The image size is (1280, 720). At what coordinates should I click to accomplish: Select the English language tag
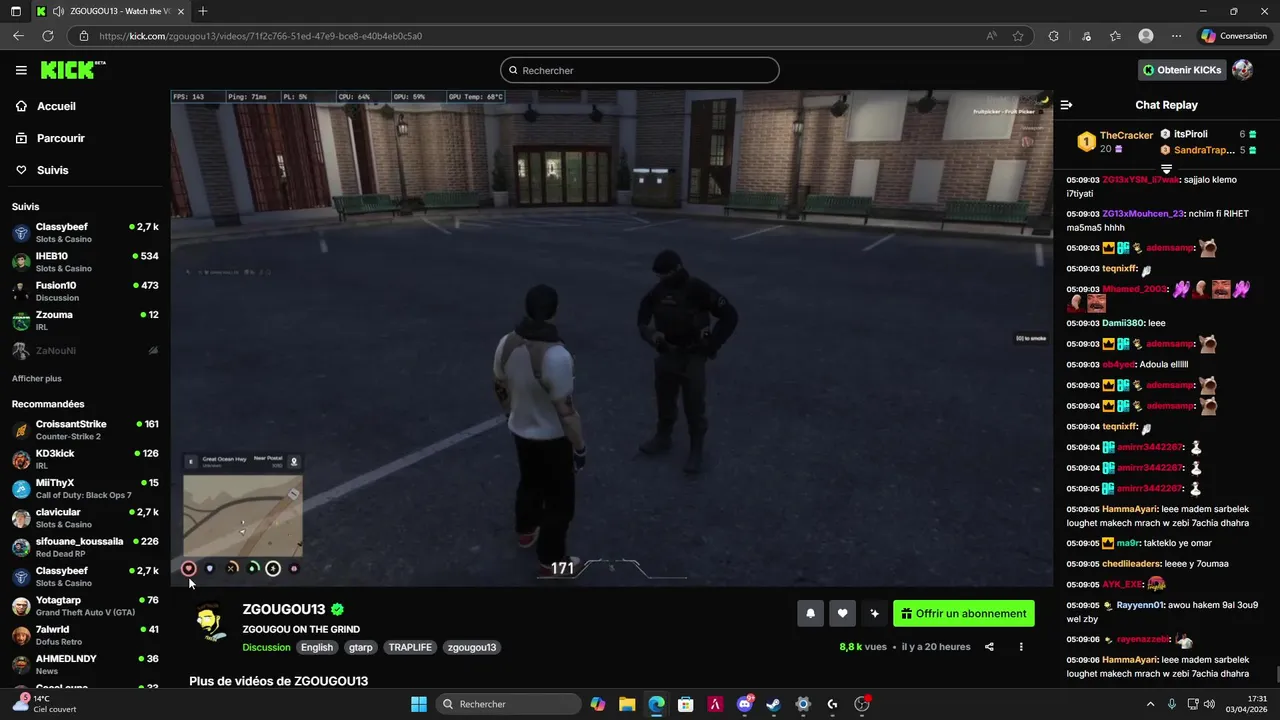pos(317,647)
